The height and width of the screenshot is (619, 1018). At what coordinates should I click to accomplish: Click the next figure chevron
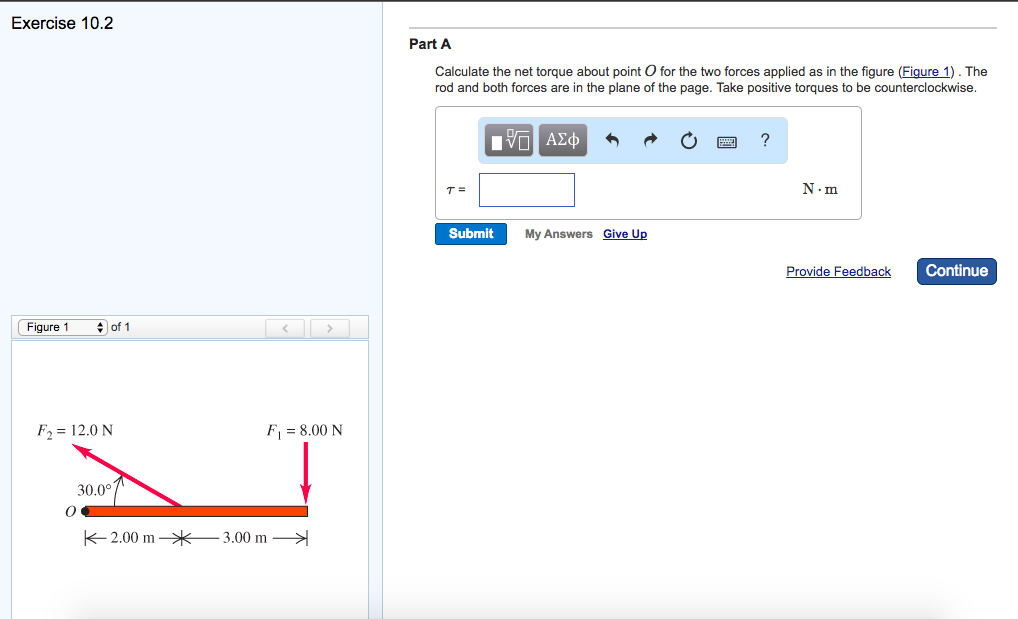tap(329, 327)
